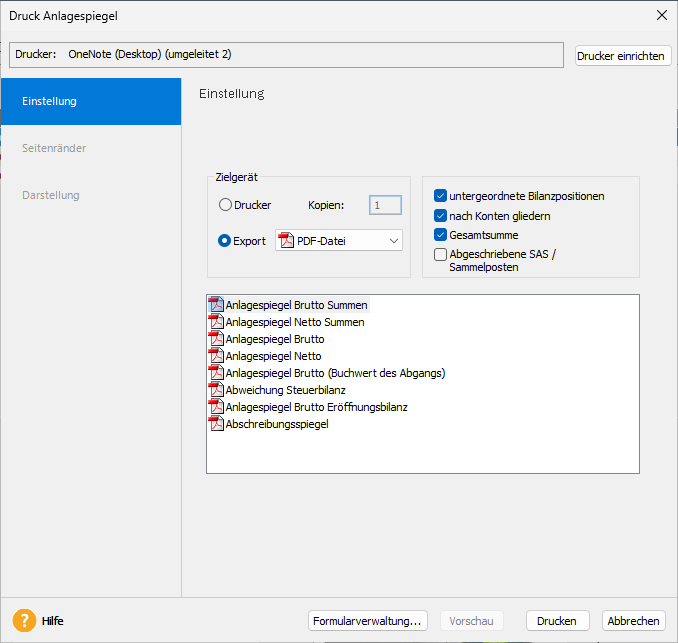
Task: Click PDF icon beside Abweichung Steuerbilanz
Action: (x=216, y=390)
